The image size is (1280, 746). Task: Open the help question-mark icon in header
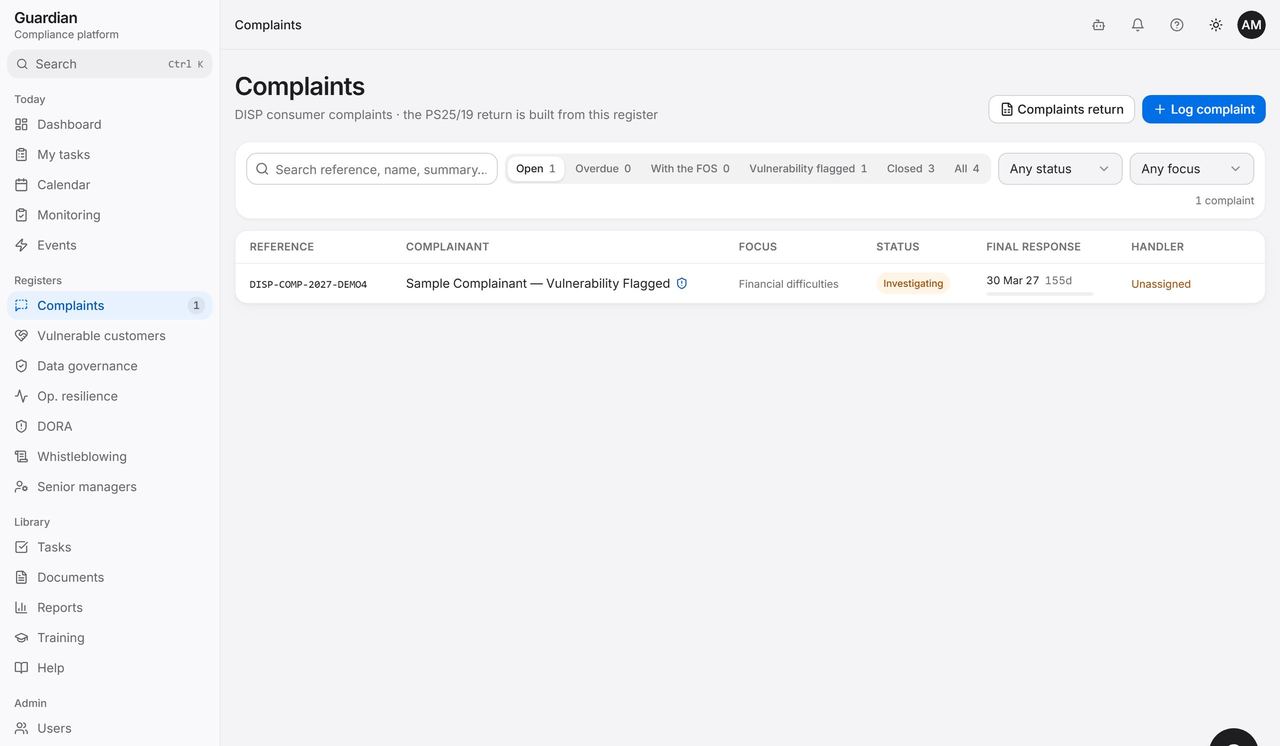pos(1176,25)
